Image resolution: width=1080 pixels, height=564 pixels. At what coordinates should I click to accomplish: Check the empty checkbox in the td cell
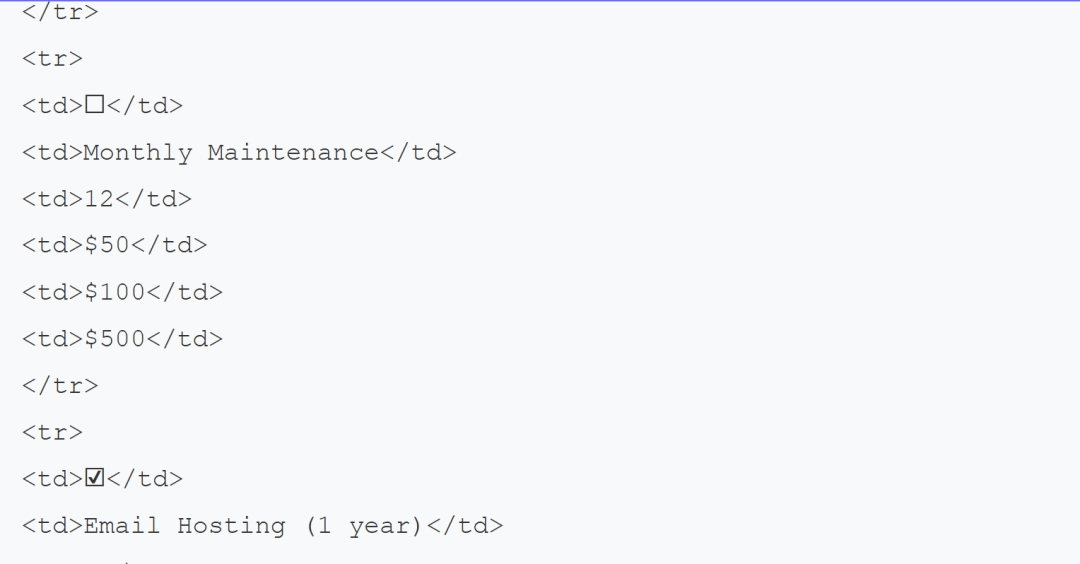click(x=94, y=105)
